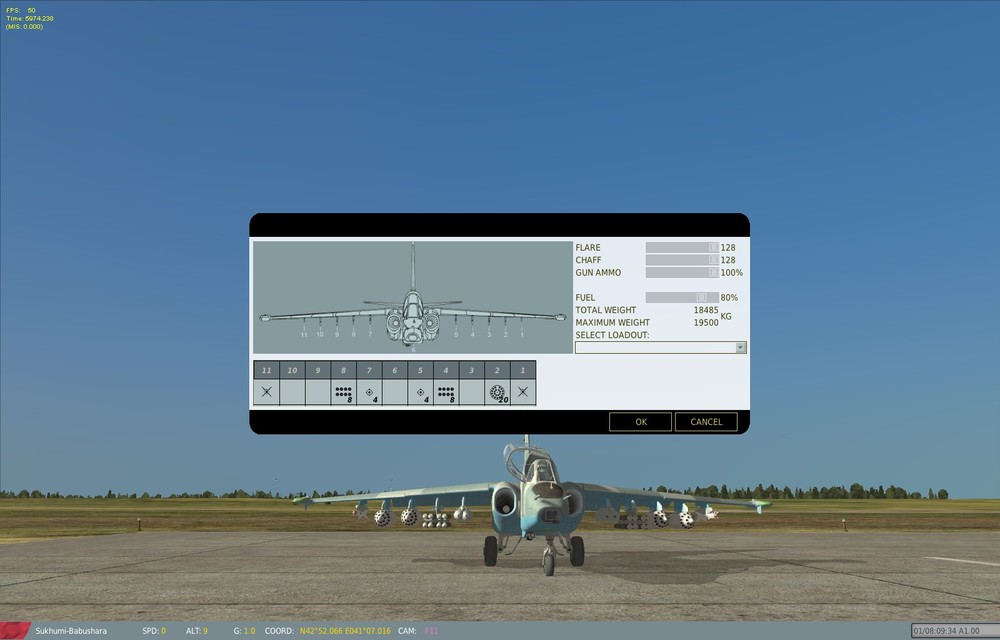Click the column header for pylon 6
1000x640 pixels.
click(x=395, y=370)
